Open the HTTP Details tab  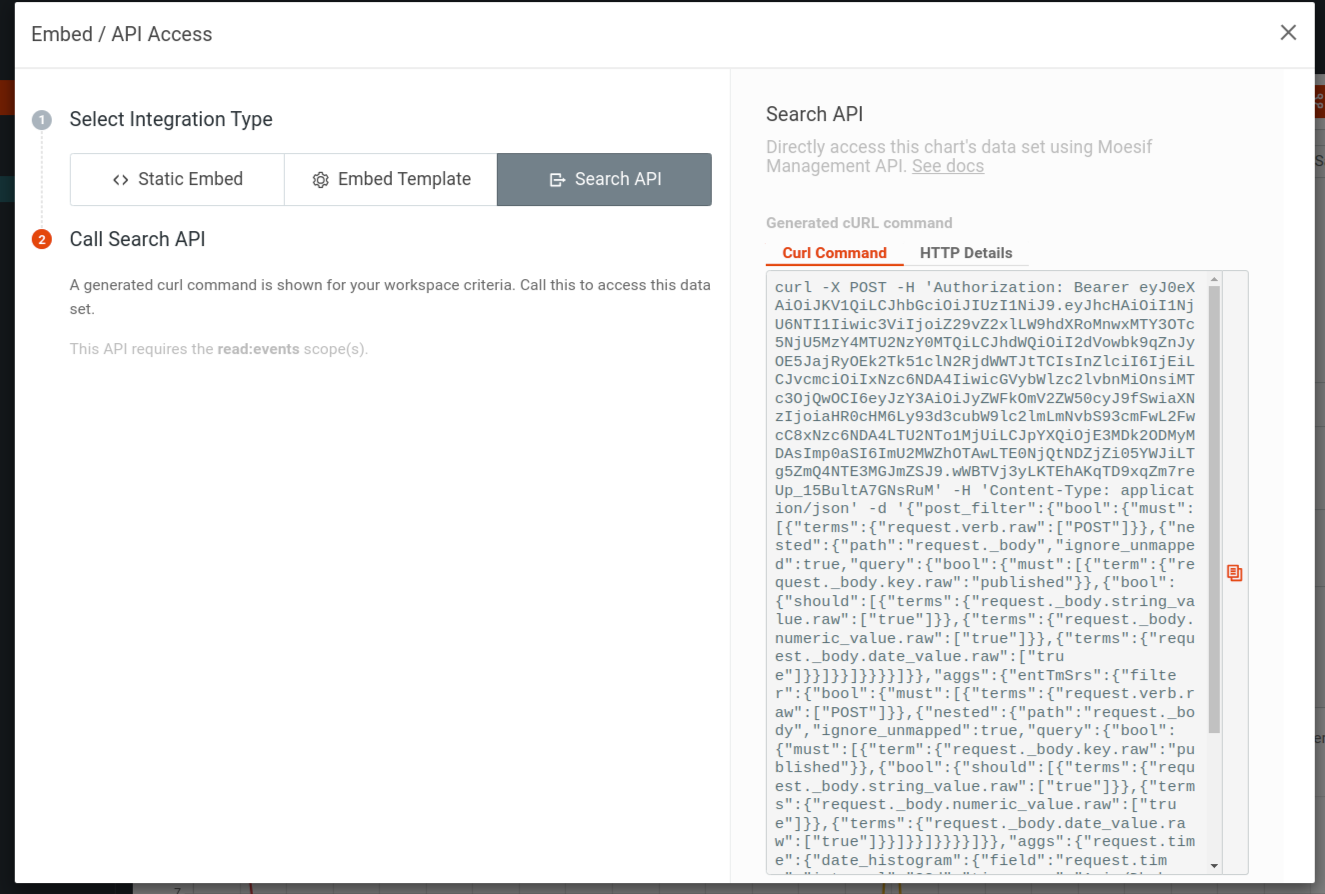(x=967, y=253)
